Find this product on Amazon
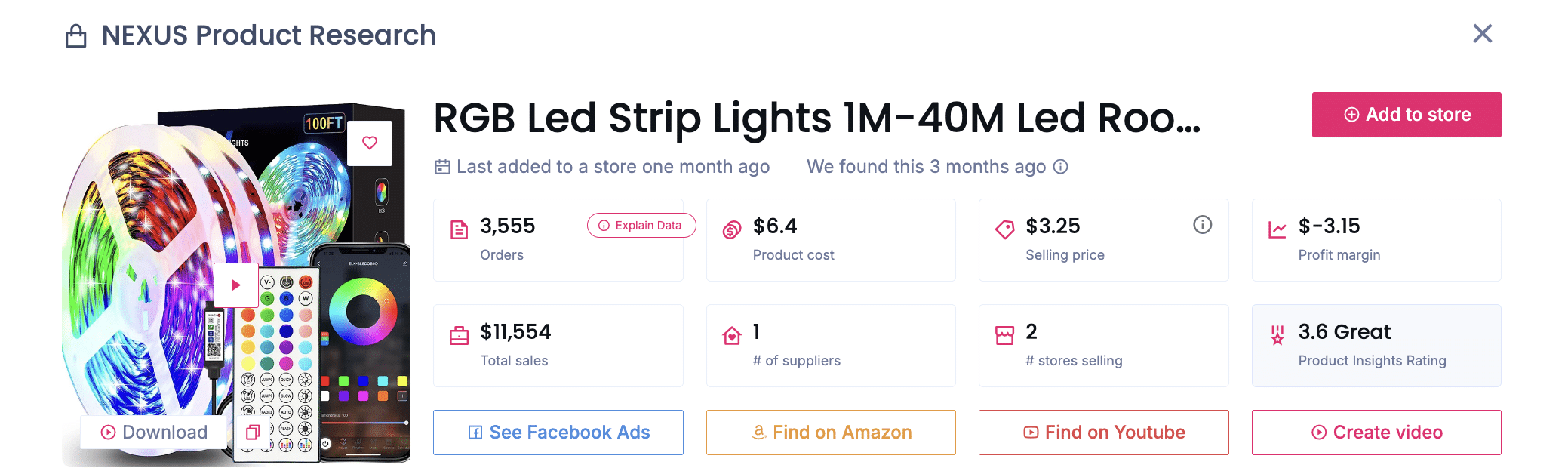1568x471 pixels. 830,432
